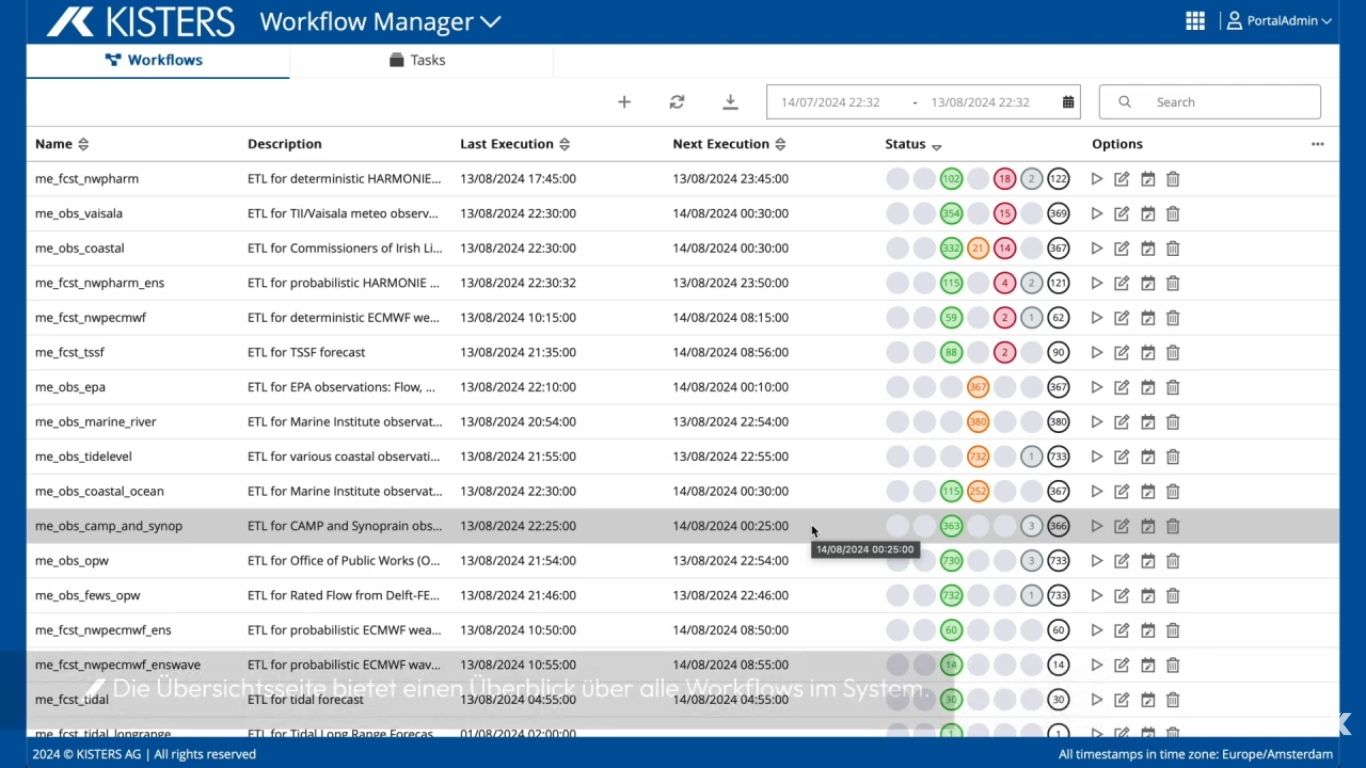Open the date range calendar picker
This screenshot has width=1366, height=768.
(1068, 102)
